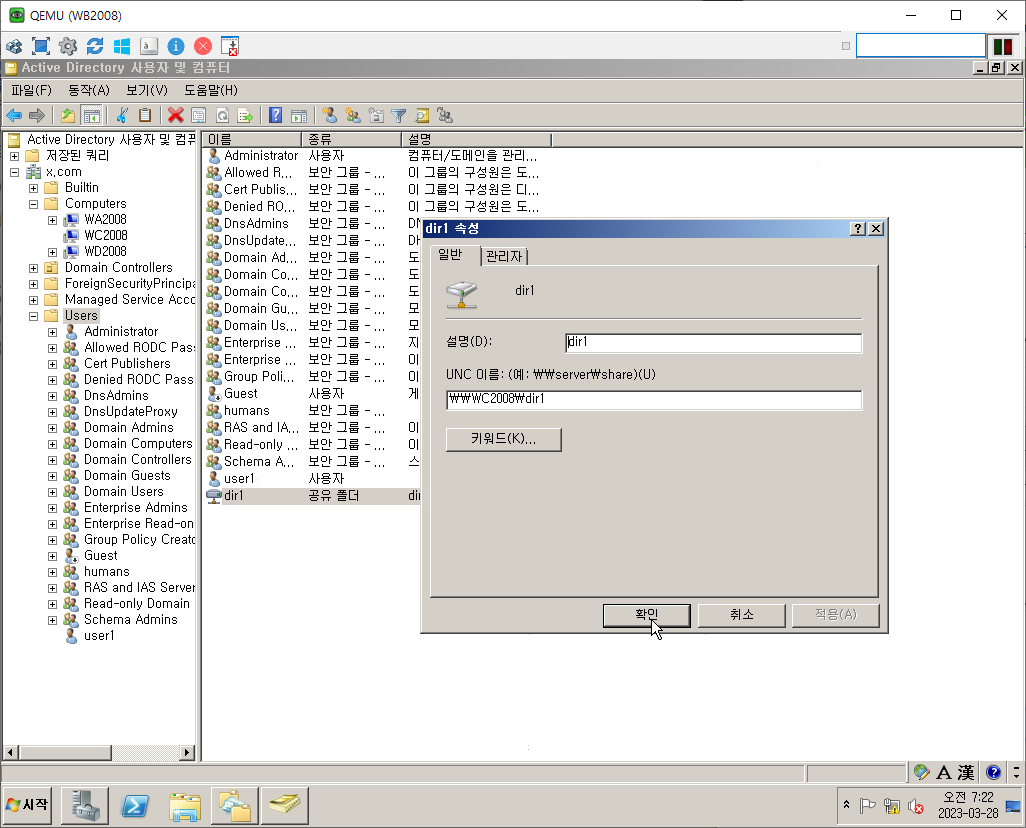Viewport: 1026px width, 828px height.
Task: Create a new user toolbar icon
Action: coord(330,116)
